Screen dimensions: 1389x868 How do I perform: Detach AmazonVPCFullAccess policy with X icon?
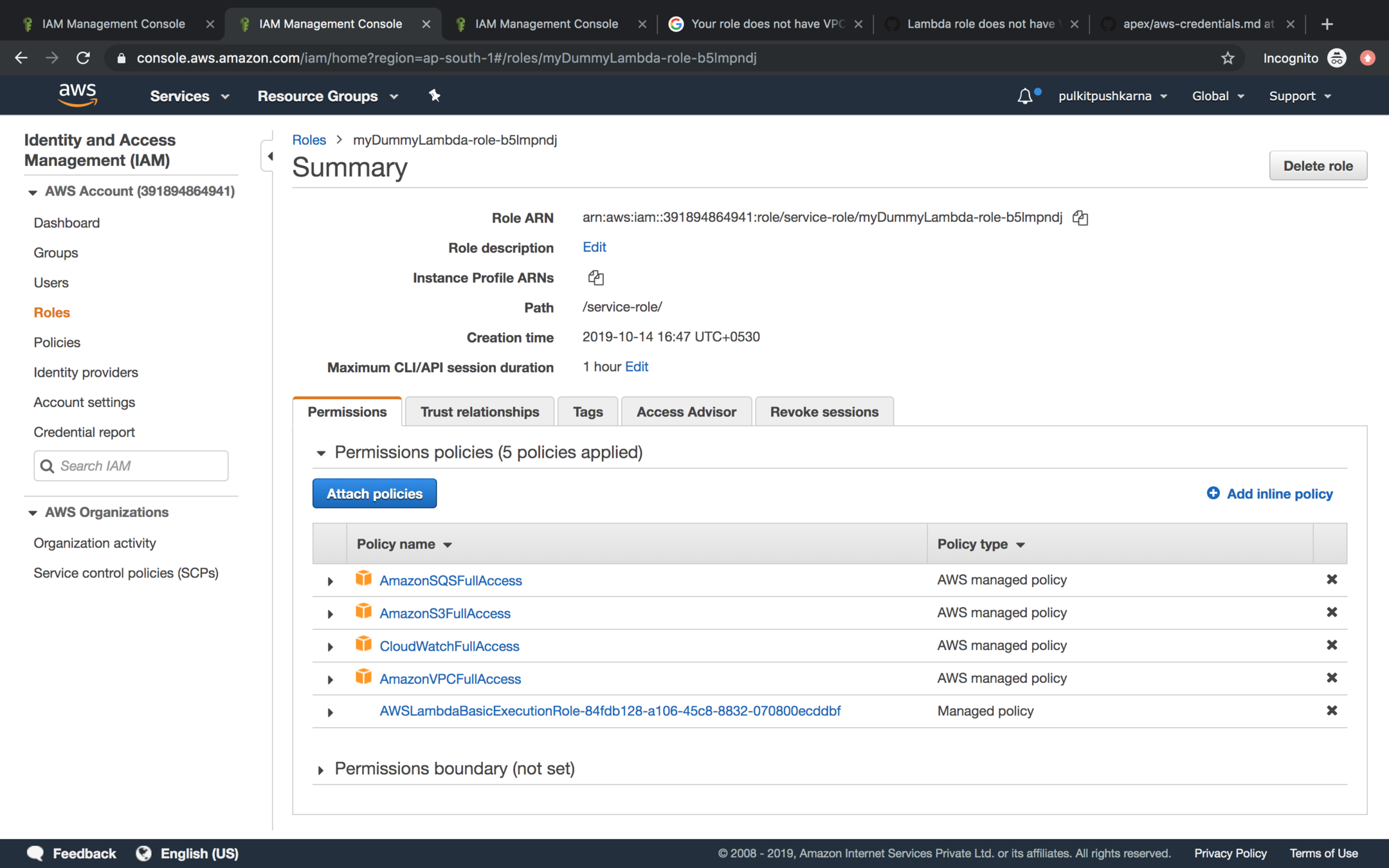point(1331,678)
